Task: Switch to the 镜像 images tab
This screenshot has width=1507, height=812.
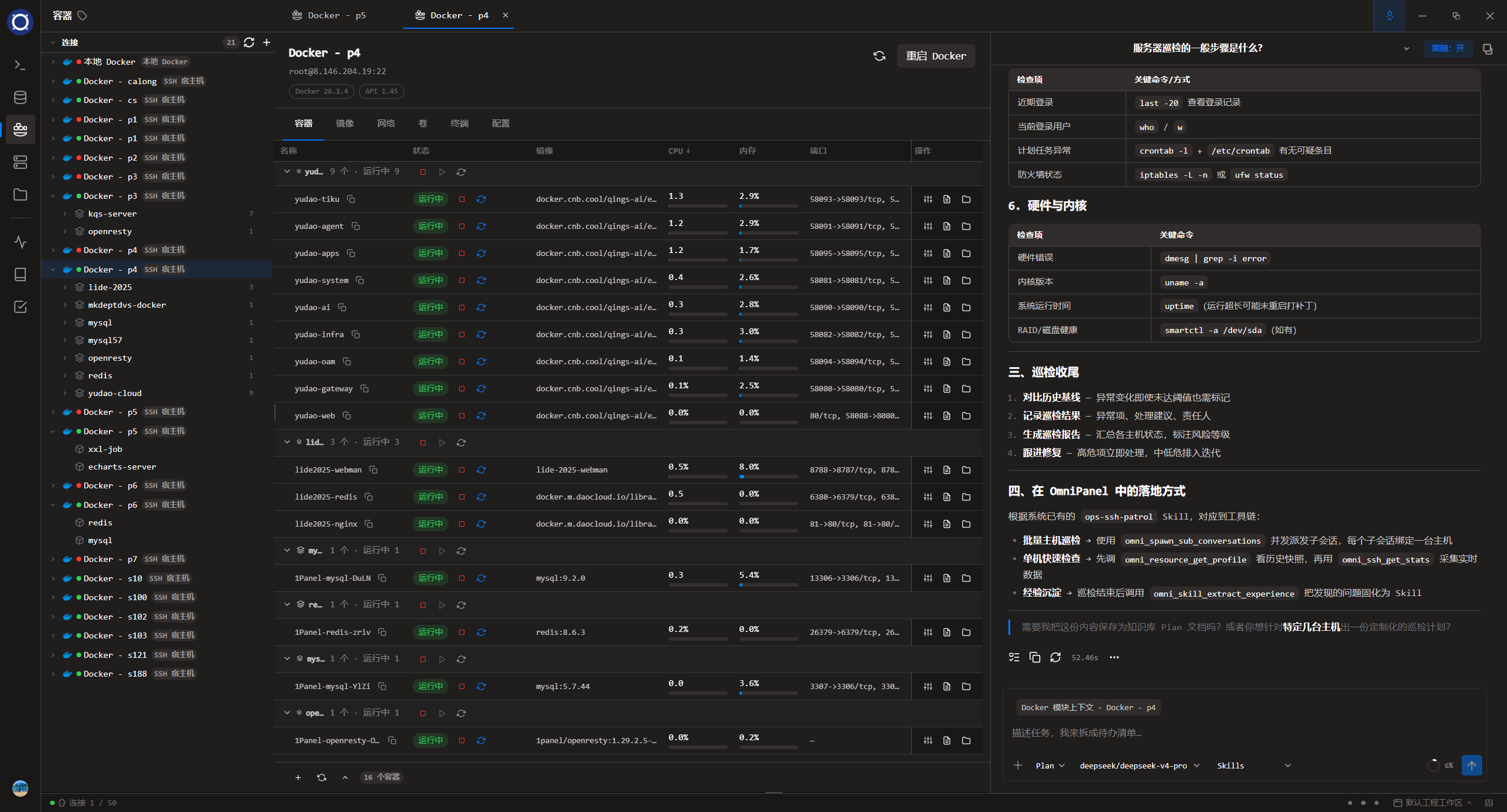Action: [344, 124]
